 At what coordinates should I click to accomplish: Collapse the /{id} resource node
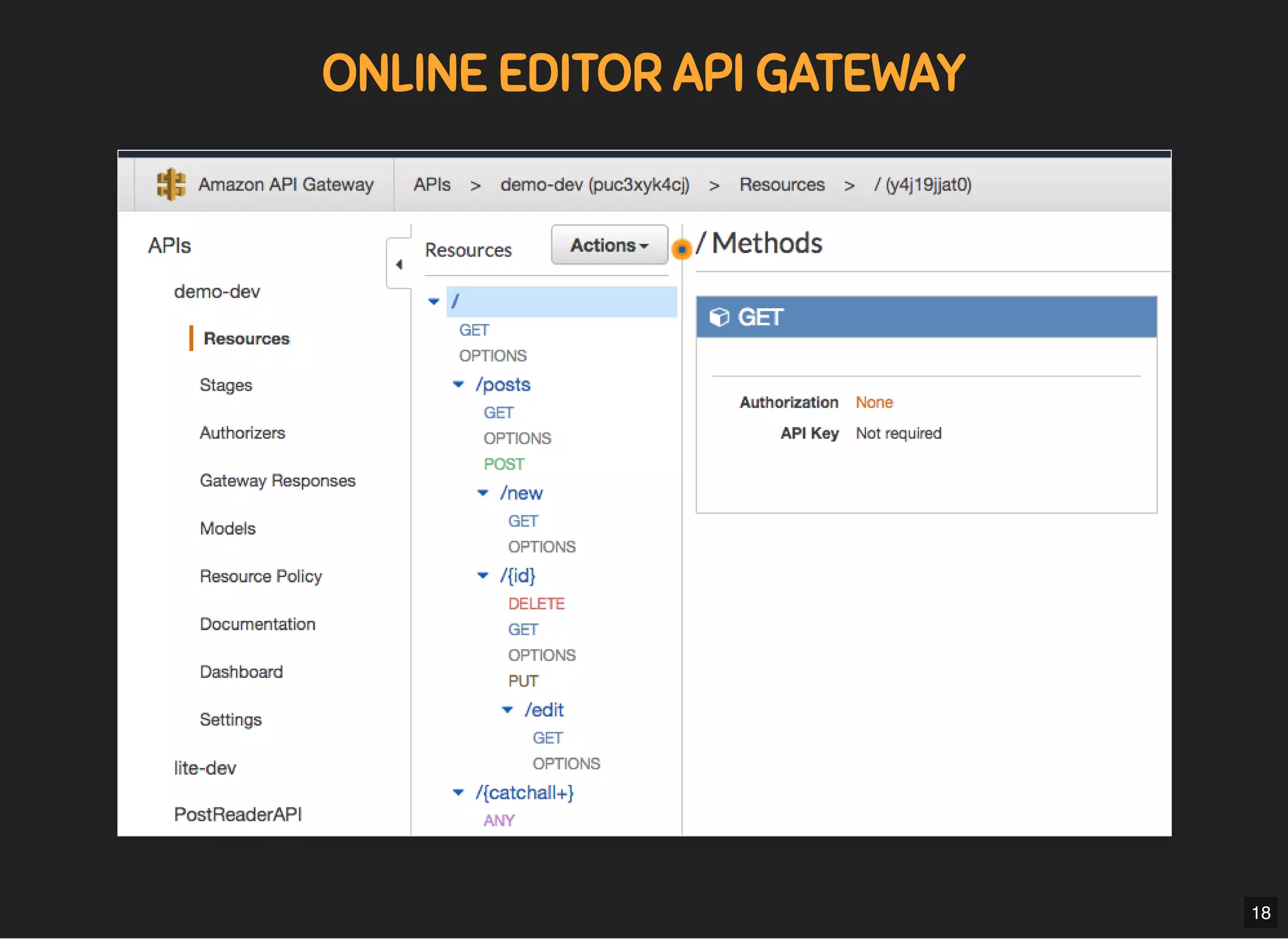click(x=482, y=575)
